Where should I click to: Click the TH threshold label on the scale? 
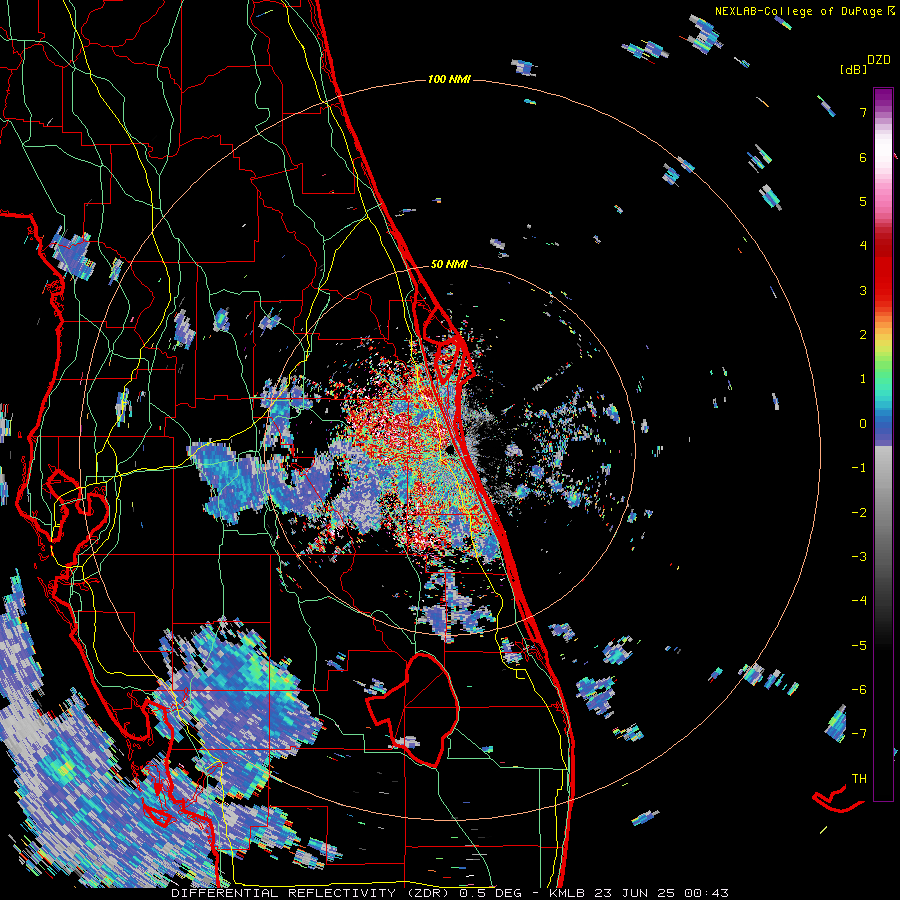859,779
